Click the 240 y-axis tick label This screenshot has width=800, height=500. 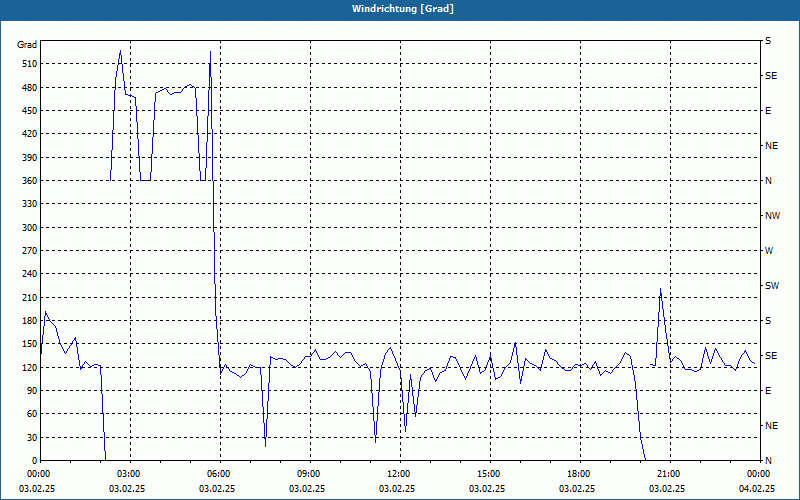(x=30, y=274)
